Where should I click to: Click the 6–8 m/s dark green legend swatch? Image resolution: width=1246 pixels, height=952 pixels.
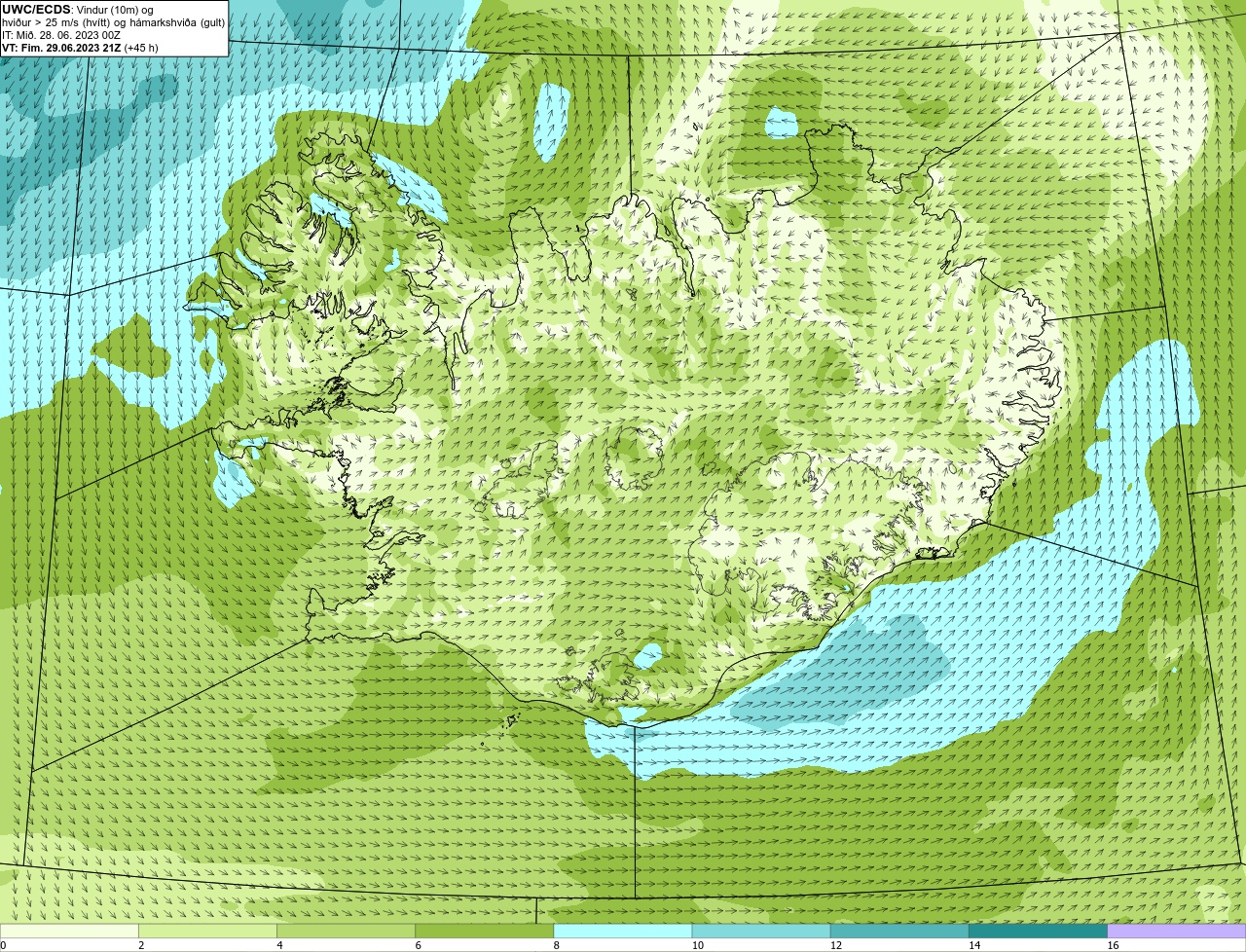click(x=484, y=931)
